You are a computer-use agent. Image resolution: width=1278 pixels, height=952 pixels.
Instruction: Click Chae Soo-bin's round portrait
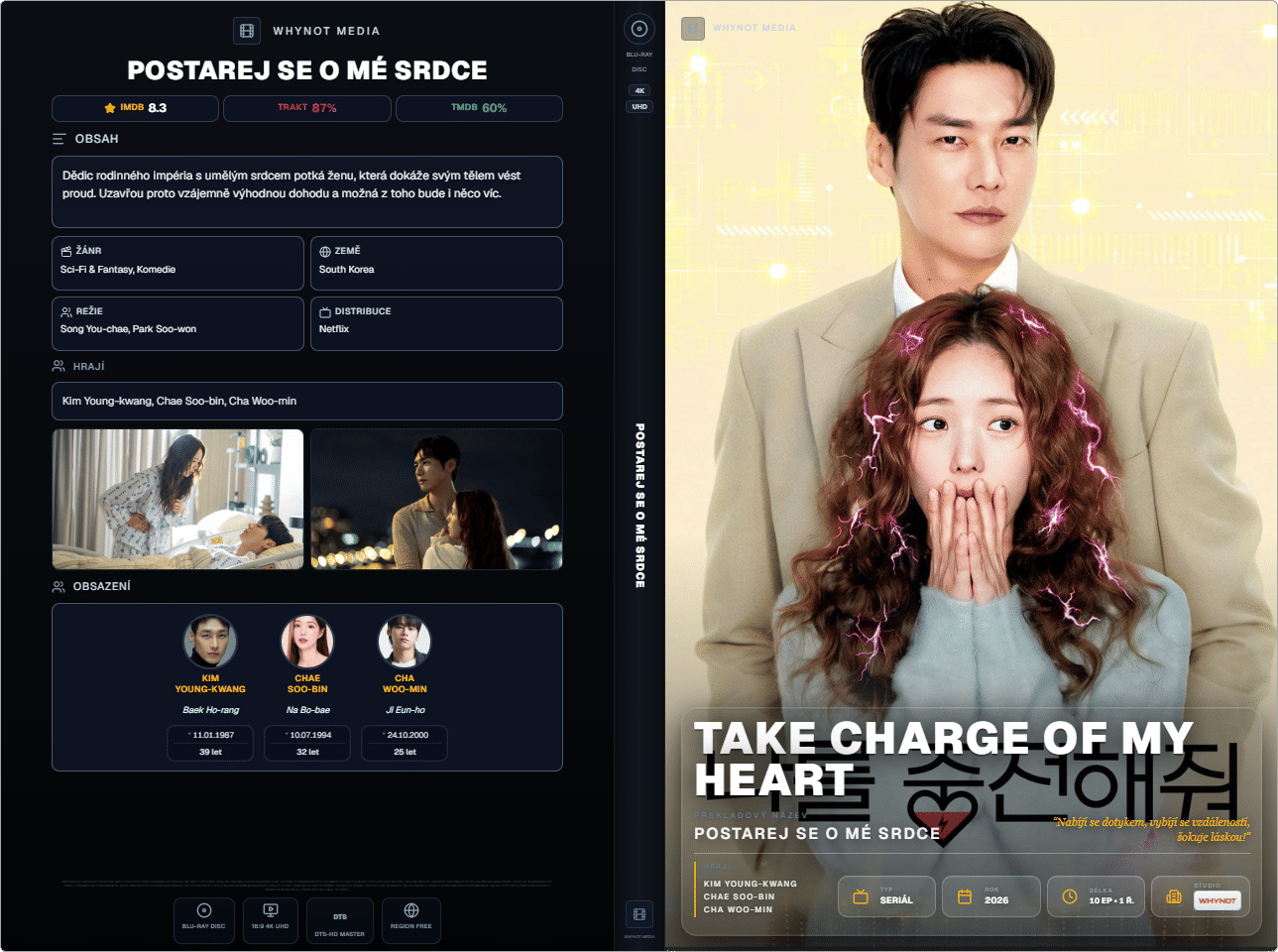307,642
